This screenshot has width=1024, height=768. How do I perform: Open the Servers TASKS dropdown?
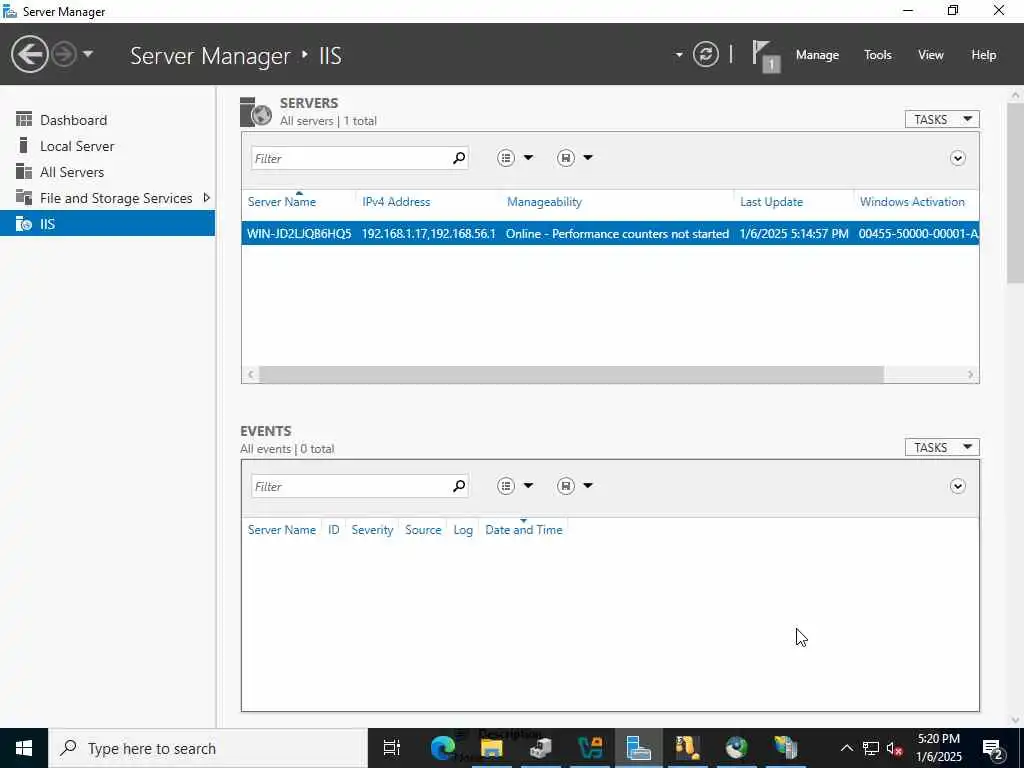[x=942, y=119]
